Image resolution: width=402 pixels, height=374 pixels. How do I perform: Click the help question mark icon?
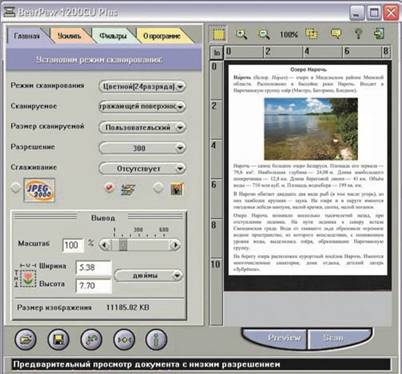(x=358, y=34)
